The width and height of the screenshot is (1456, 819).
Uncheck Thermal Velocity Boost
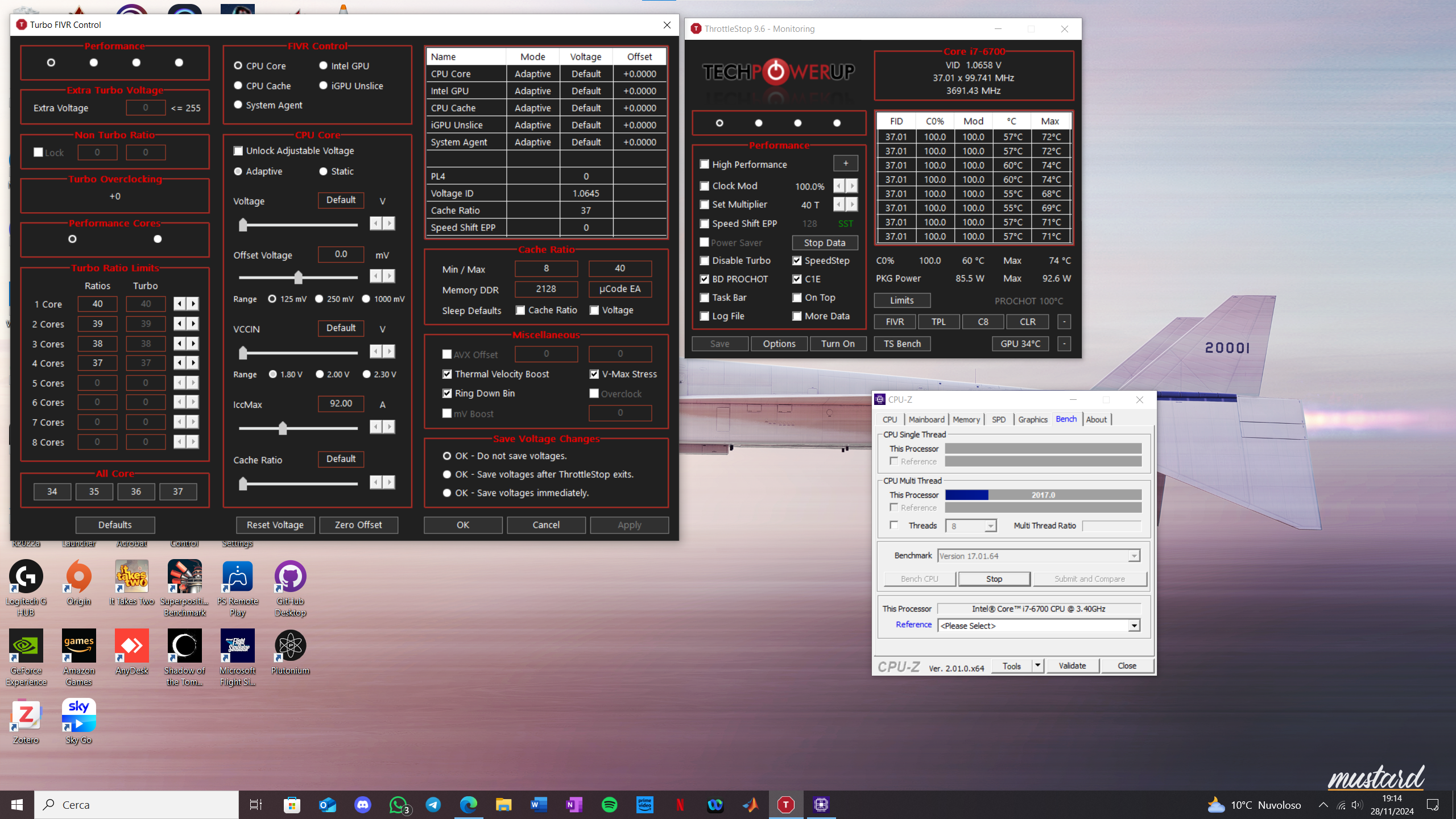(447, 374)
